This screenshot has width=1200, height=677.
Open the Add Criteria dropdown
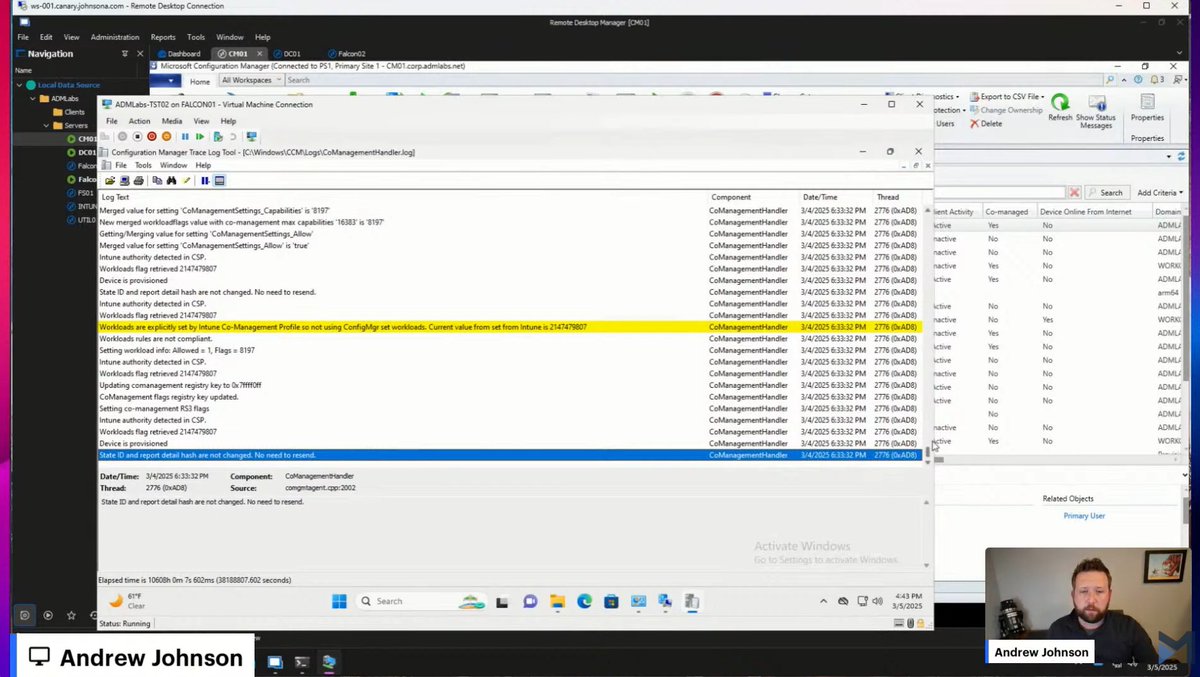pos(1160,192)
